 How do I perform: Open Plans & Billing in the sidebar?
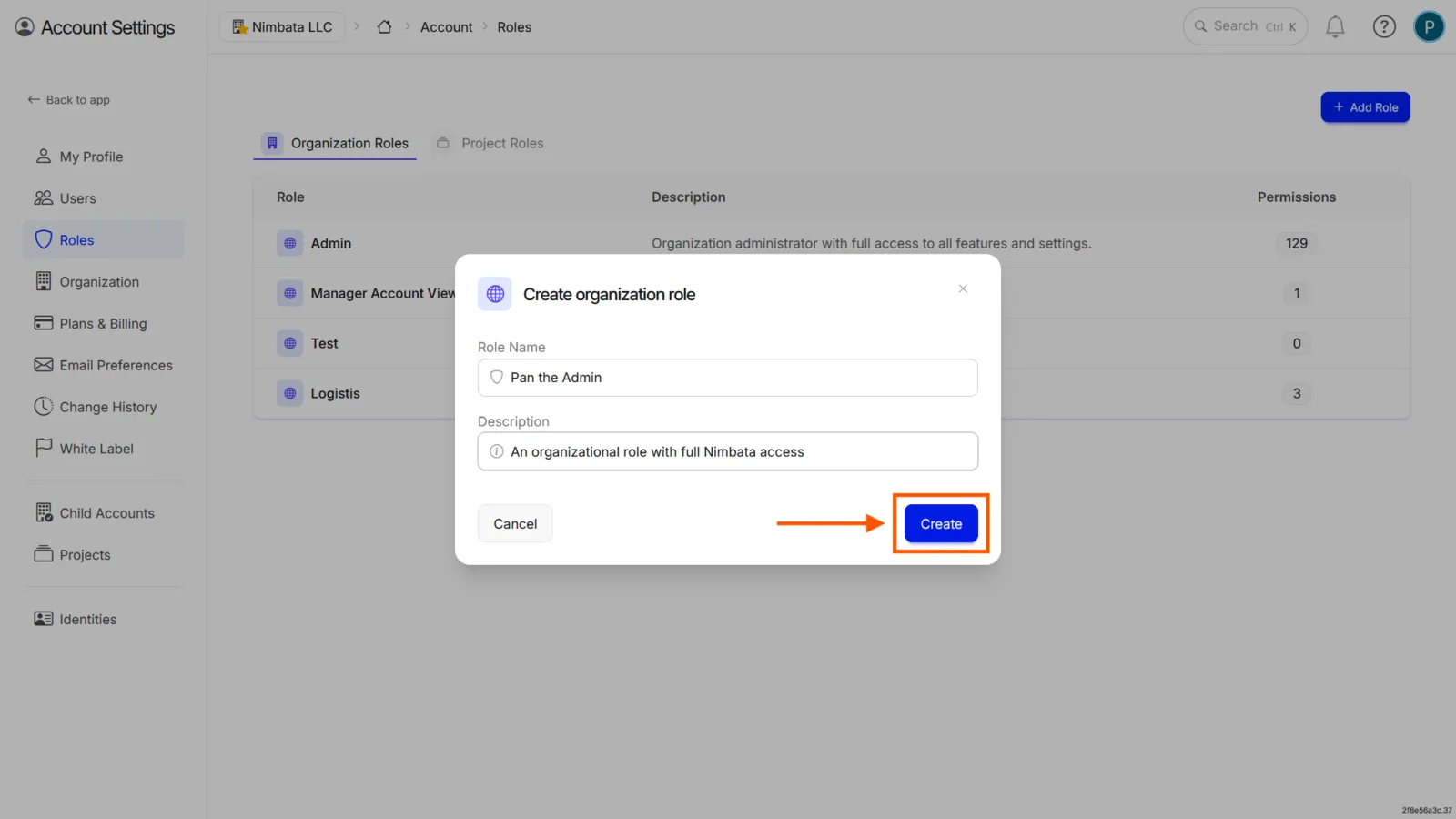(x=104, y=323)
